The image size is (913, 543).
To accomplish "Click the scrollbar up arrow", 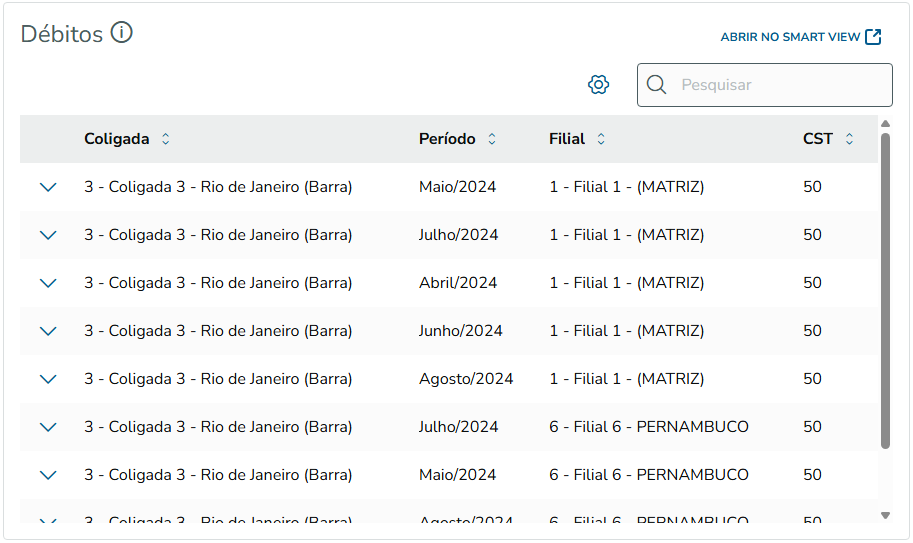I will point(885,124).
